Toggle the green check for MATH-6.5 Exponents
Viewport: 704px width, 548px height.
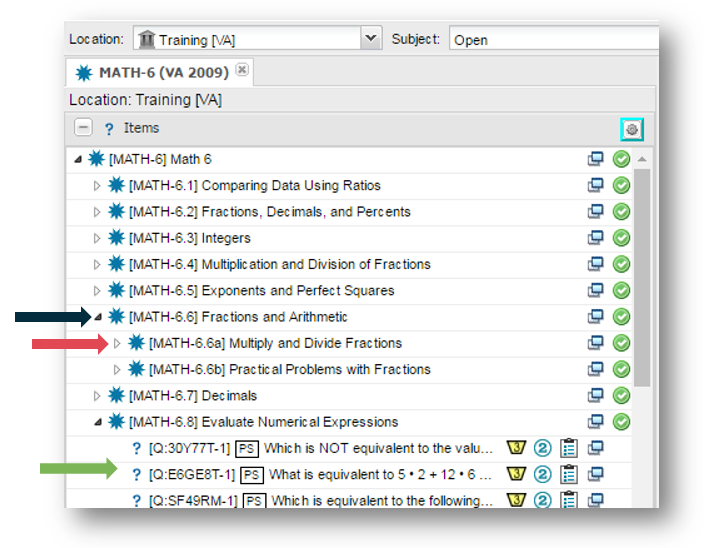(x=621, y=291)
